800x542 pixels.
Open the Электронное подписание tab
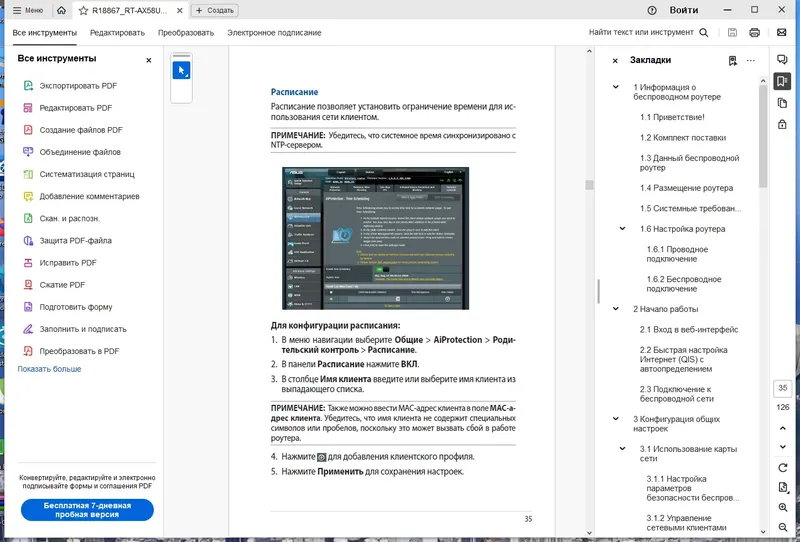tap(274, 33)
